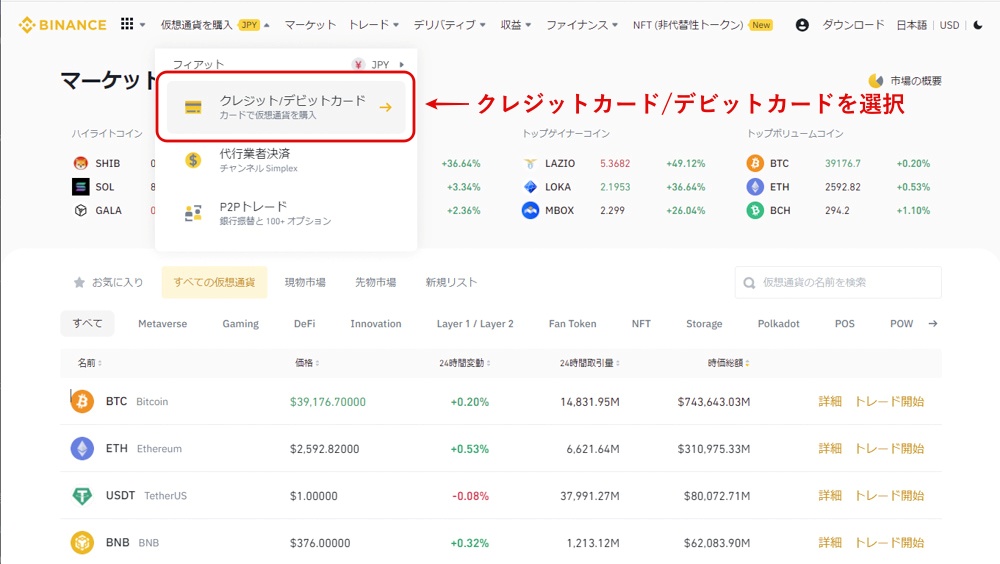The image size is (1000, 564).
Task: Click the ダウンロード link
Action: point(853,25)
